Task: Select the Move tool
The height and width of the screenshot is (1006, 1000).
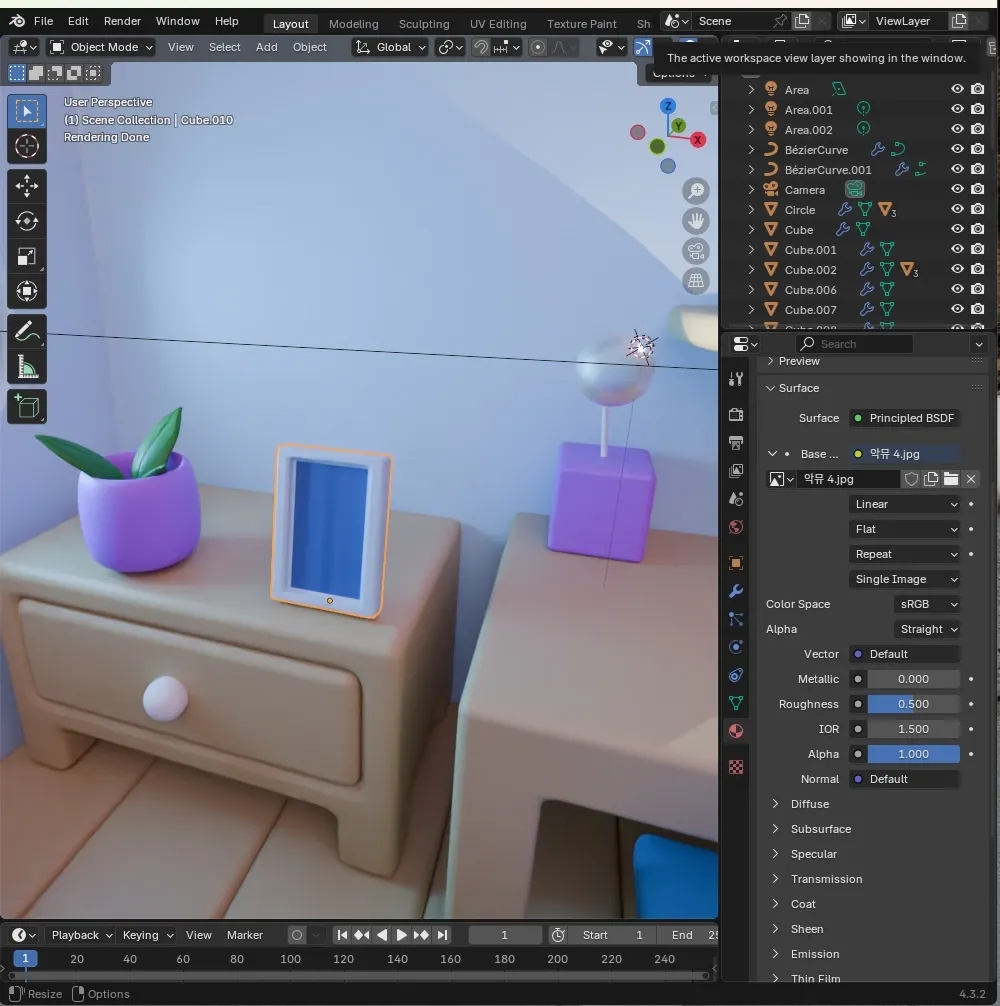Action: click(x=26, y=186)
